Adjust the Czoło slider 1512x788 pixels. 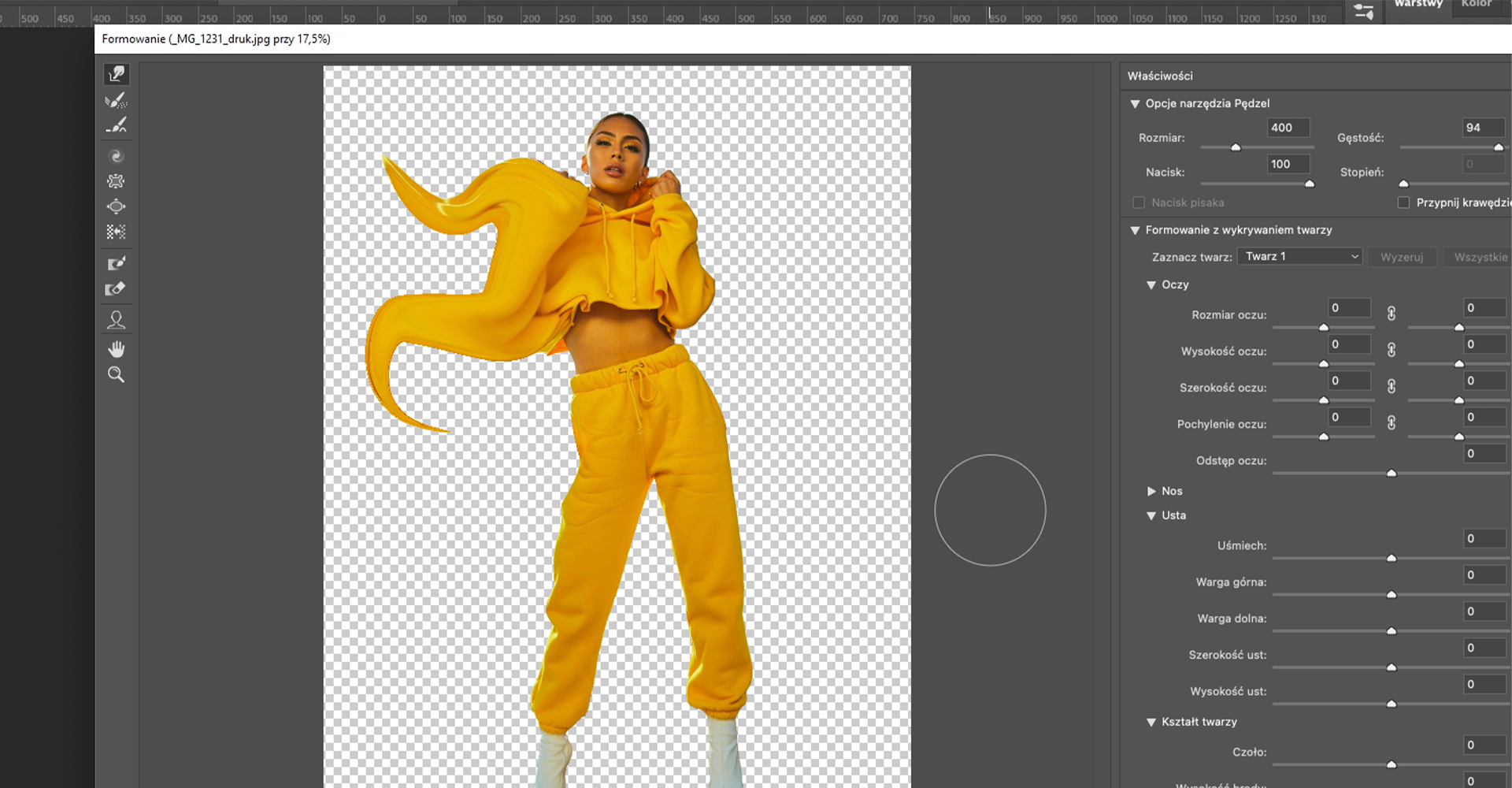pos(1392,764)
